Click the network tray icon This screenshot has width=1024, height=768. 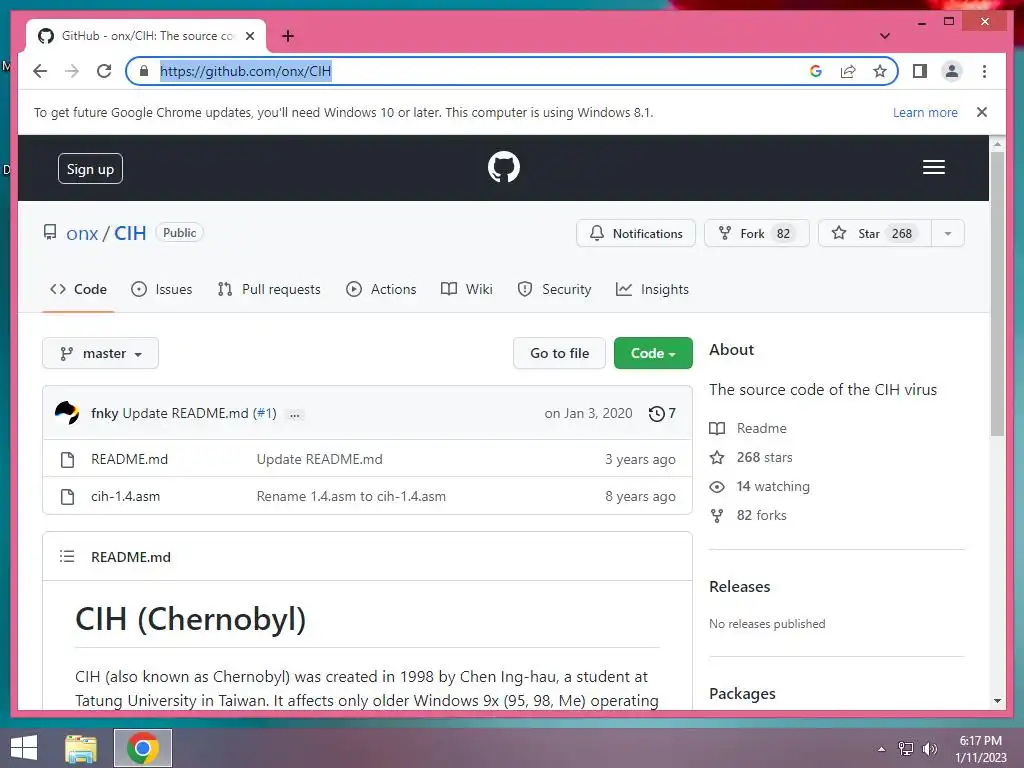[x=906, y=748]
